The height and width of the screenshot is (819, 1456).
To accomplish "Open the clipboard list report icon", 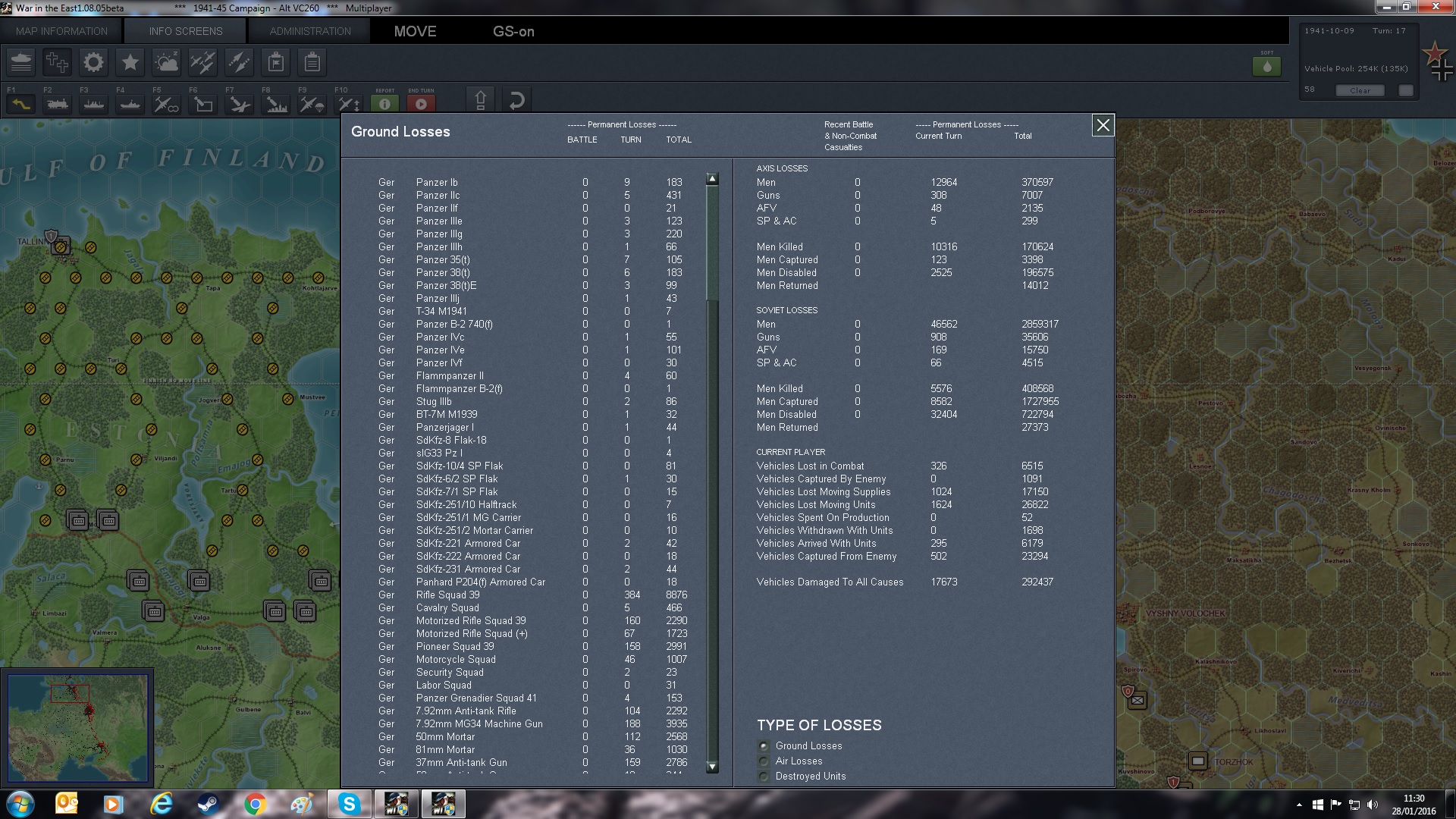I will [312, 62].
